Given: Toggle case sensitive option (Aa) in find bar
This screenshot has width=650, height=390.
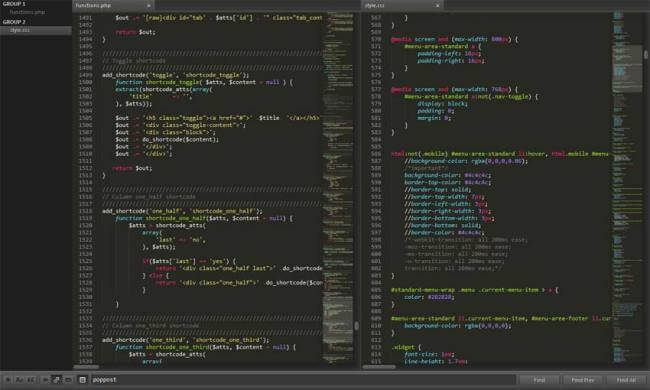Looking at the screenshot, I should [x=19, y=380].
